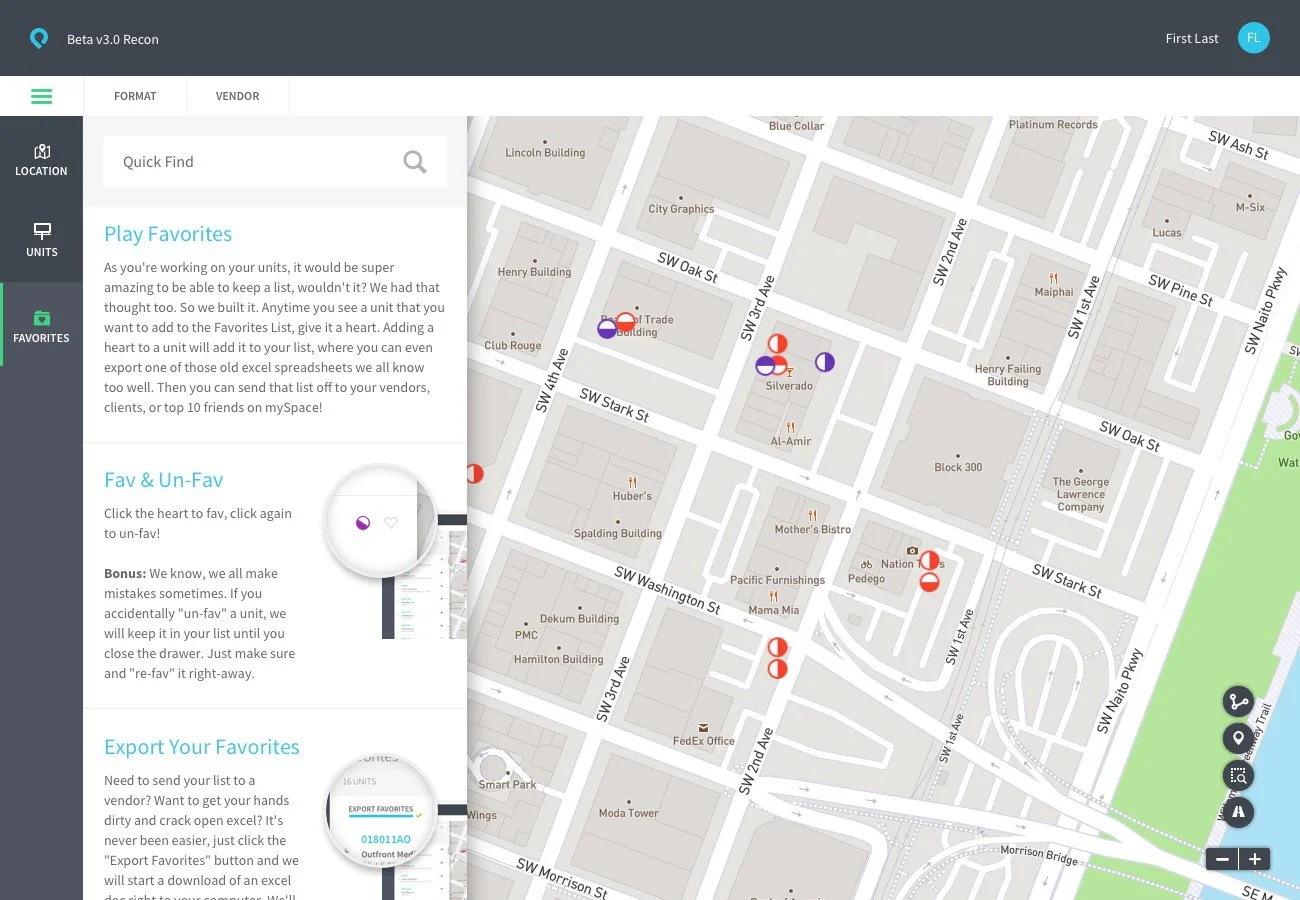Image resolution: width=1300 pixels, height=900 pixels.
Task: Open the Units sidebar section
Action: tap(41, 241)
